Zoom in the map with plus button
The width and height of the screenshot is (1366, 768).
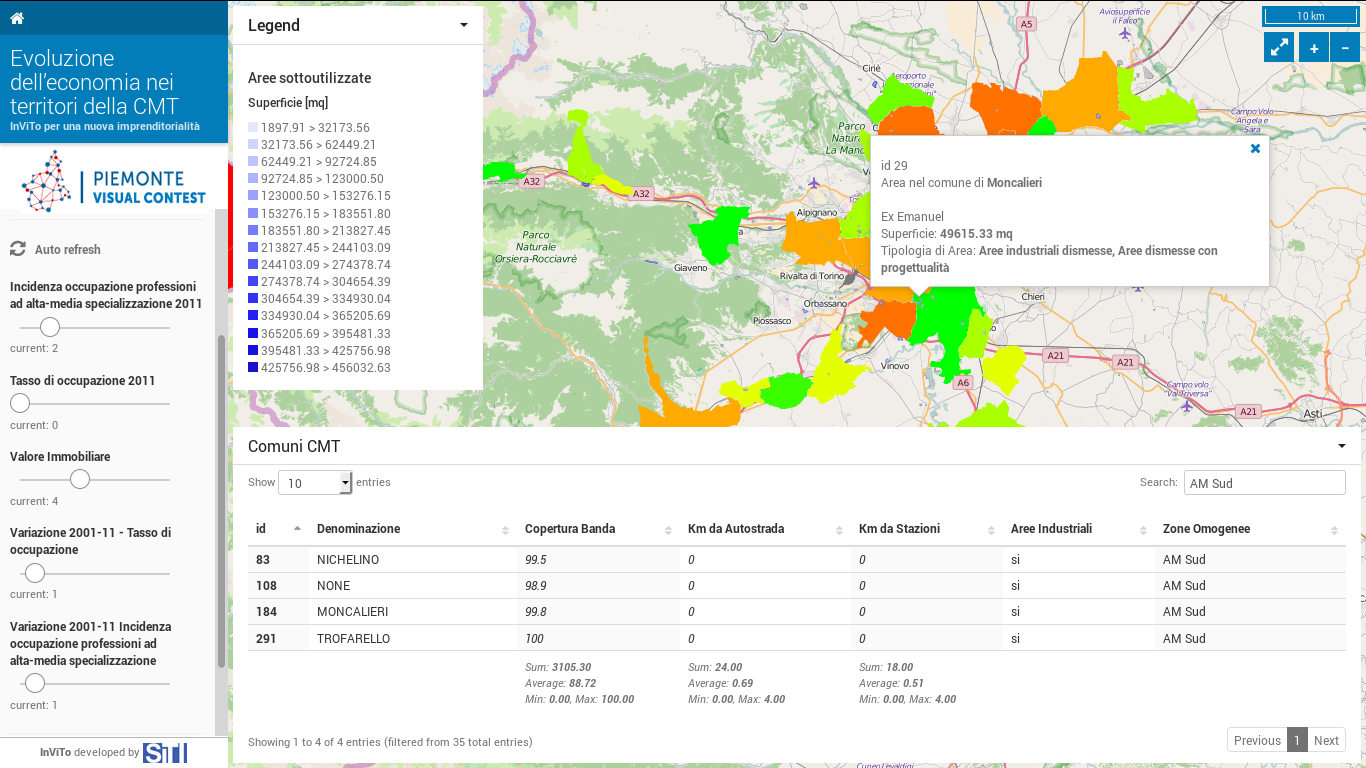click(x=1313, y=47)
